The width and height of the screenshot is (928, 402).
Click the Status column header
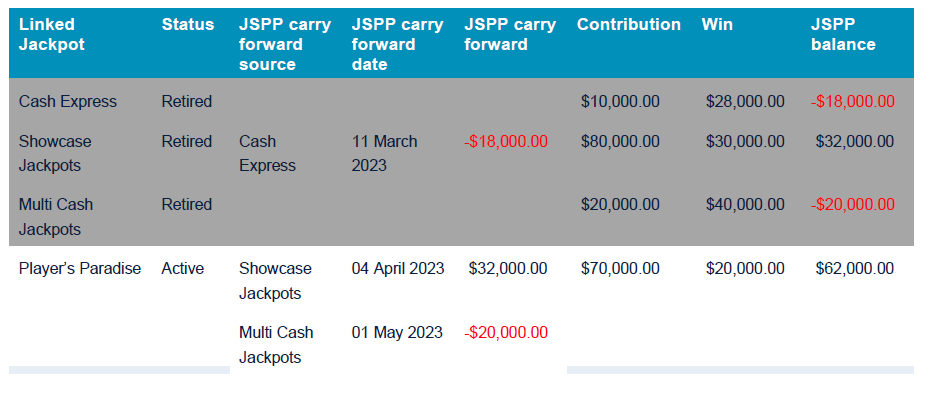pos(187,24)
